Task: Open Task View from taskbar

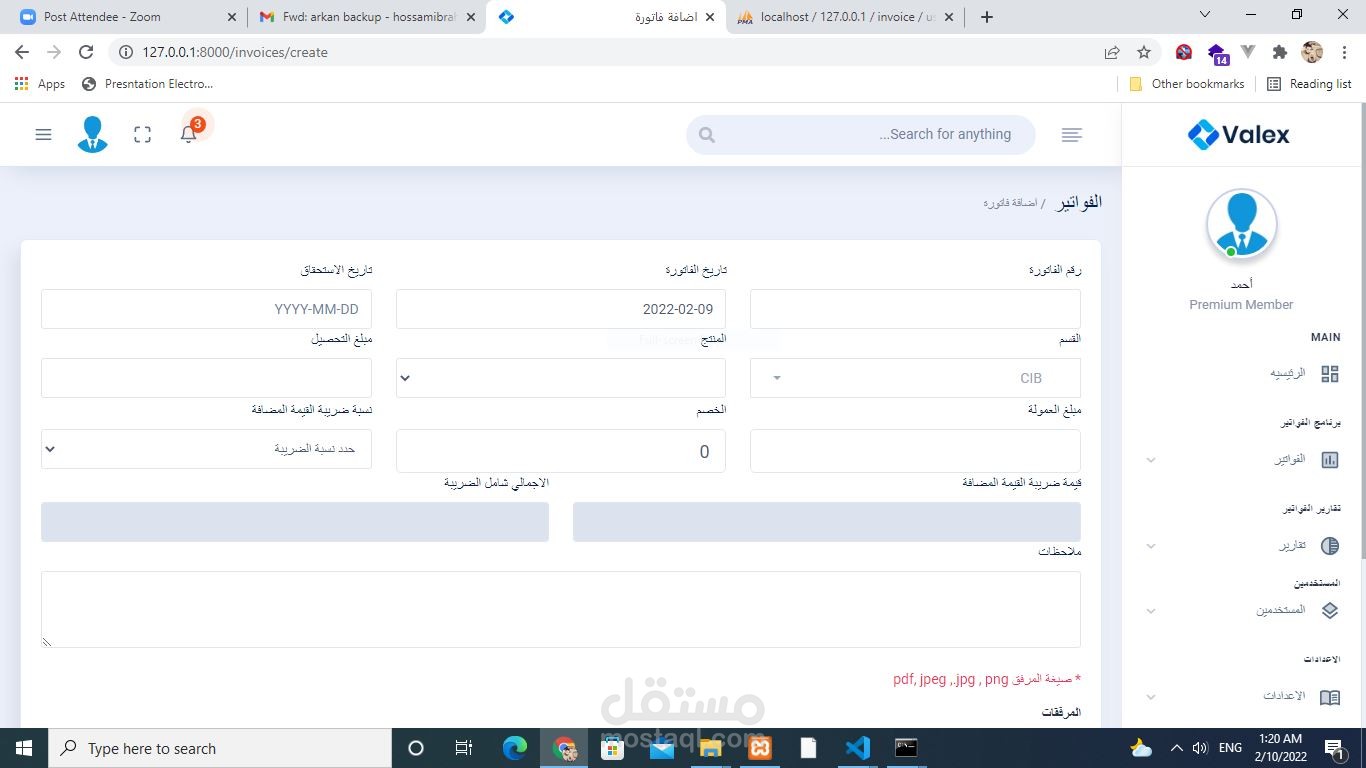Action: tap(464, 747)
